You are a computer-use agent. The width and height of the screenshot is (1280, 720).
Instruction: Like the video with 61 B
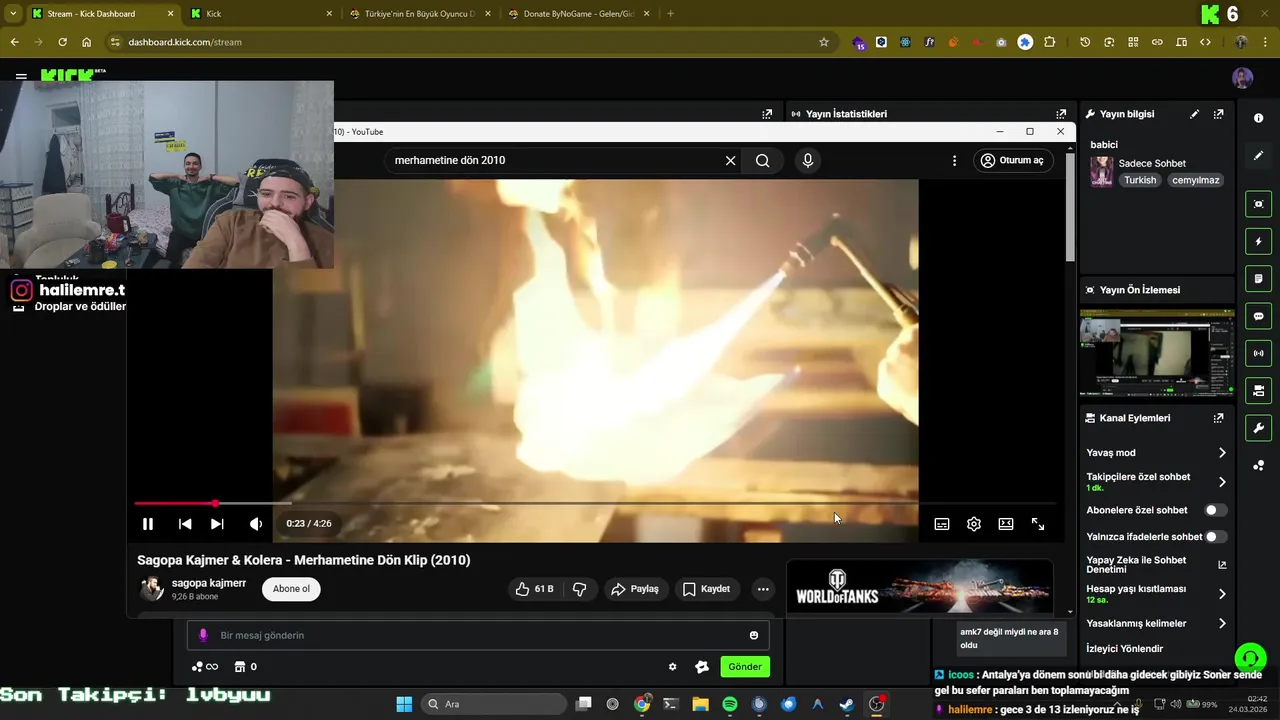pos(535,589)
